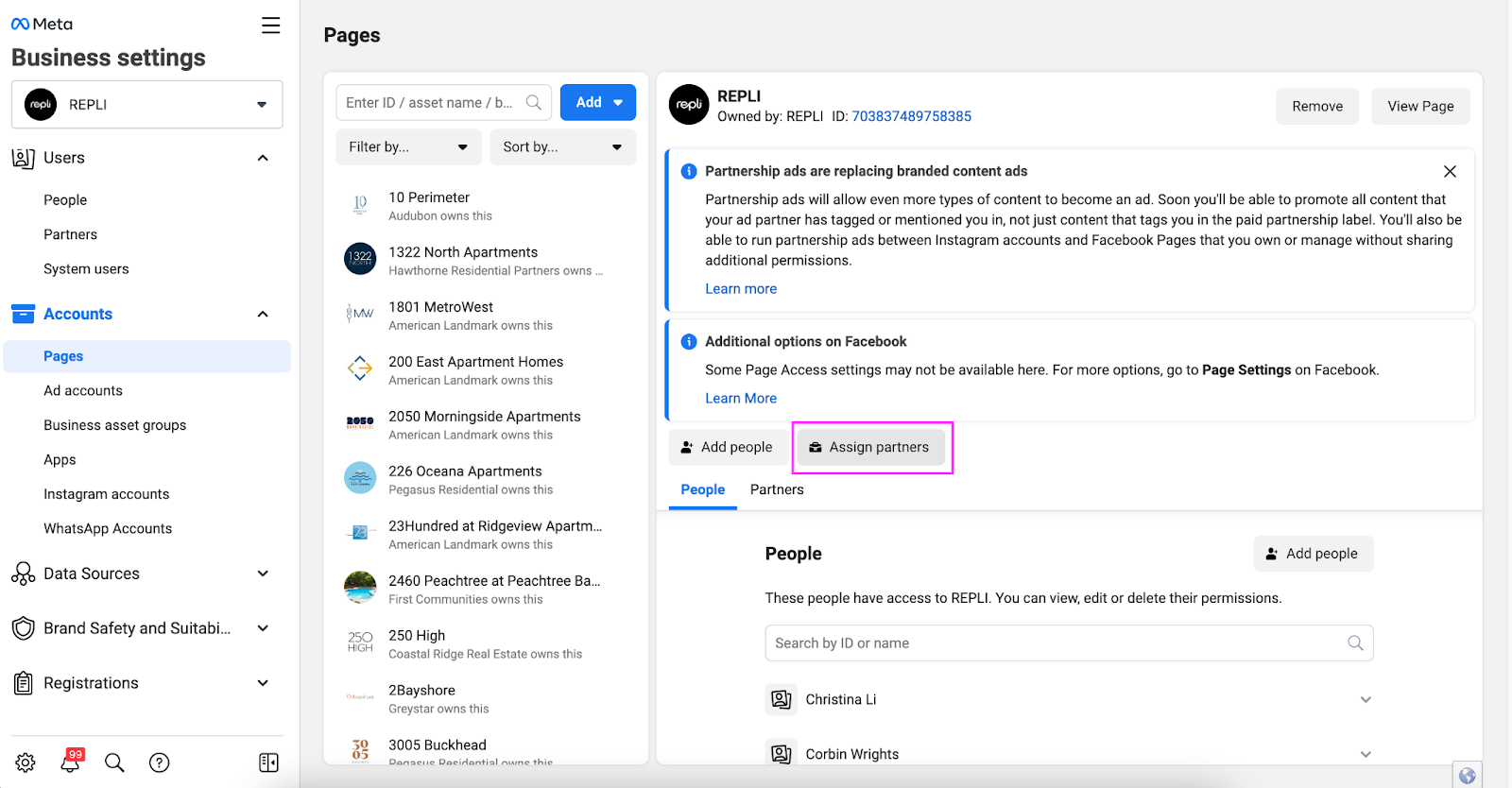Click the 226 Oceana Apartments logo
1512x788 pixels.
tap(360, 477)
